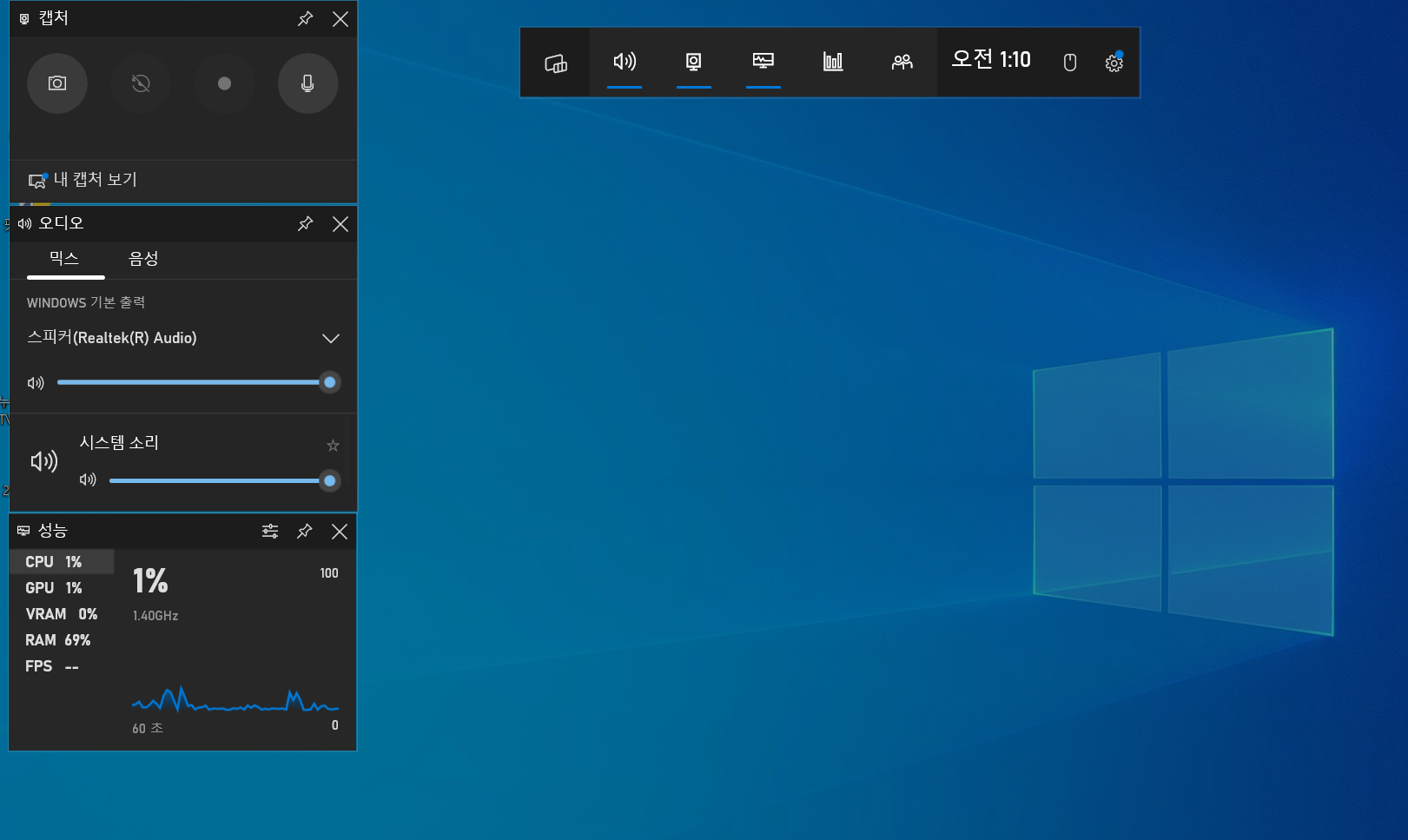Click the large 시스템 소리 speaker icon
The image size is (1408, 840).
click(x=44, y=461)
